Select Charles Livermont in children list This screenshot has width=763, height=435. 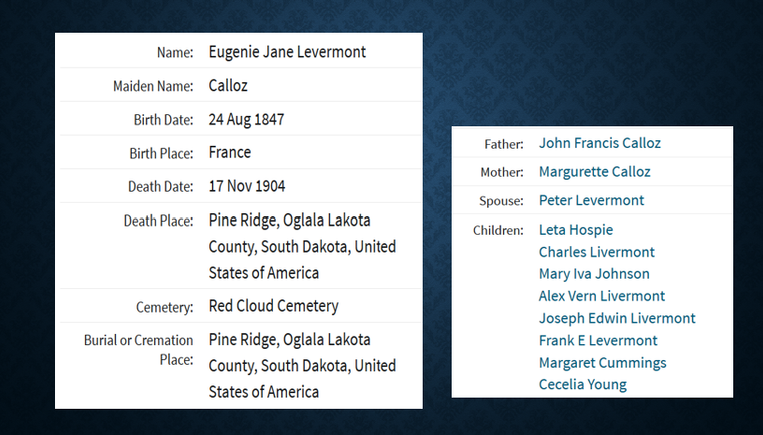[596, 252]
